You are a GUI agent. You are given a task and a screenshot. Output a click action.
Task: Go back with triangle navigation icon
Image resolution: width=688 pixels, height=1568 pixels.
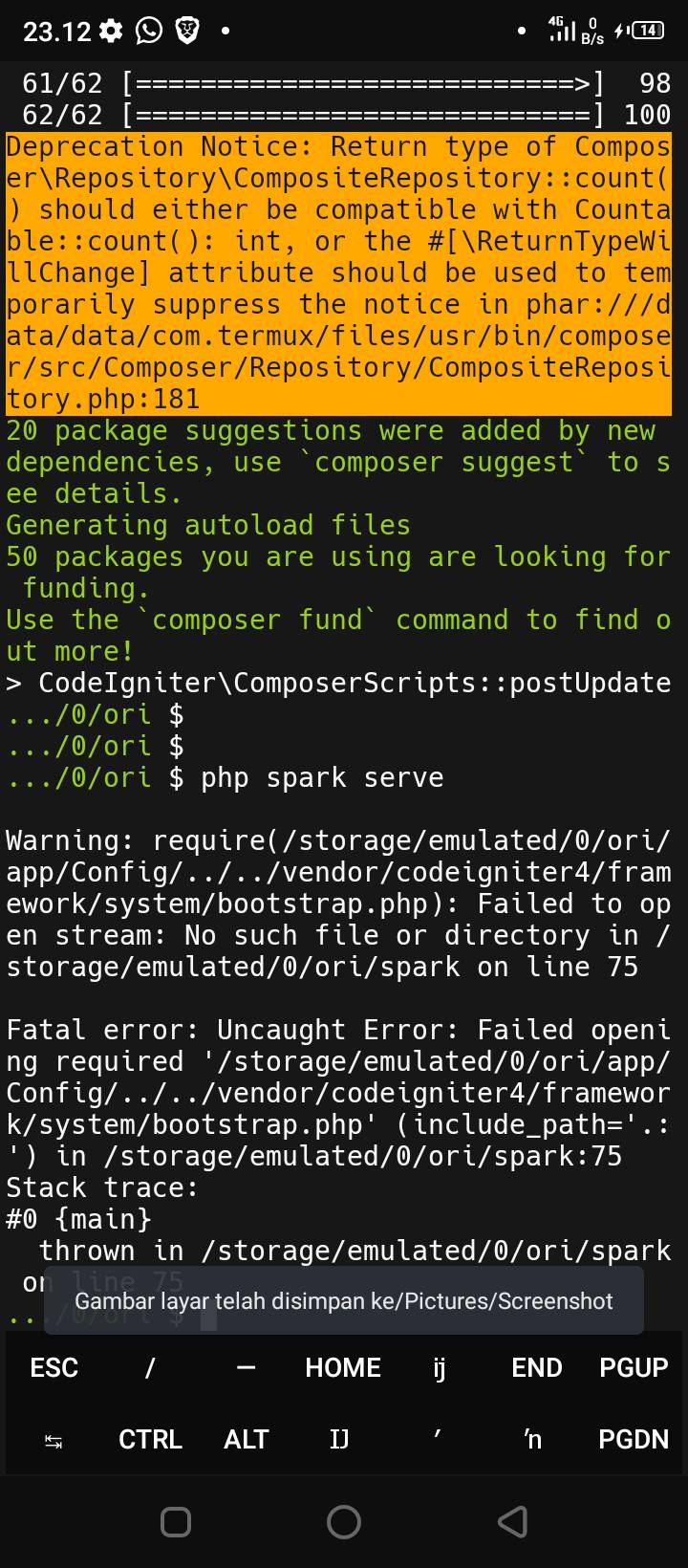tap(513, 1521)
